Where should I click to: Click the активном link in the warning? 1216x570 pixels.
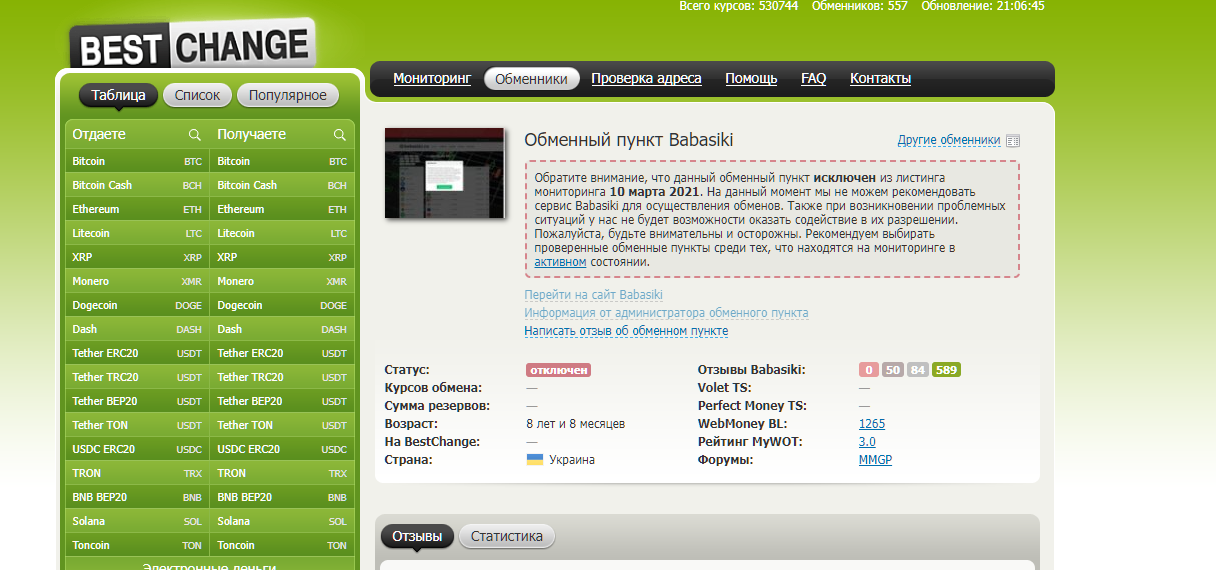point(560,262)
